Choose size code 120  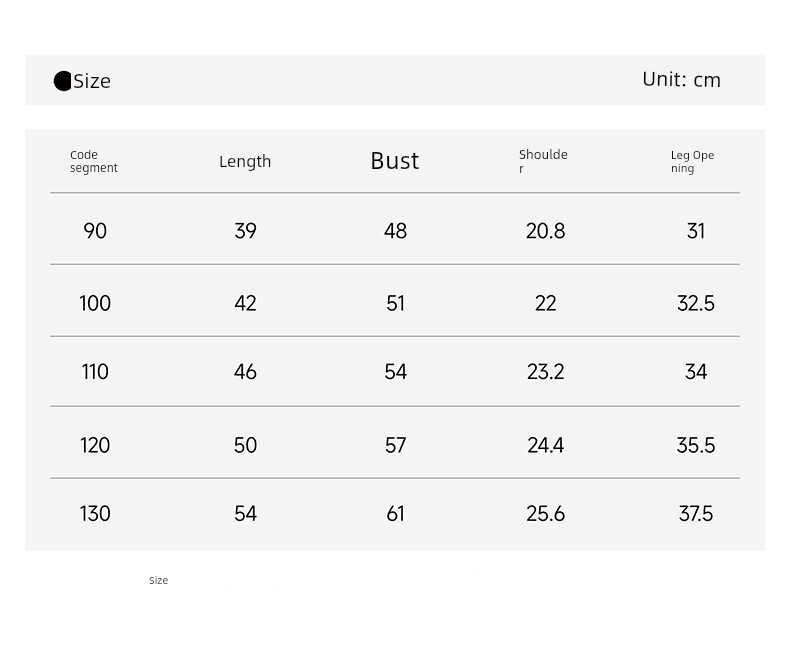tap(95, 445)
